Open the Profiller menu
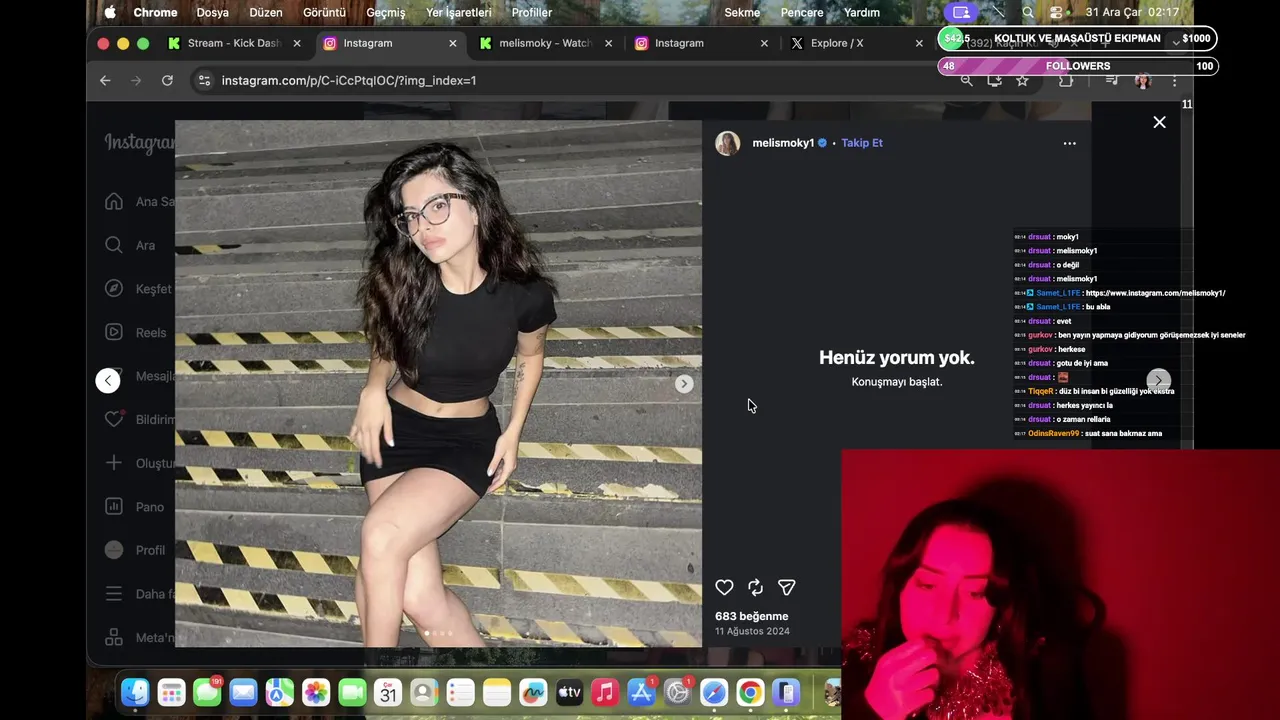The image size is (1280, 720). 532,12
